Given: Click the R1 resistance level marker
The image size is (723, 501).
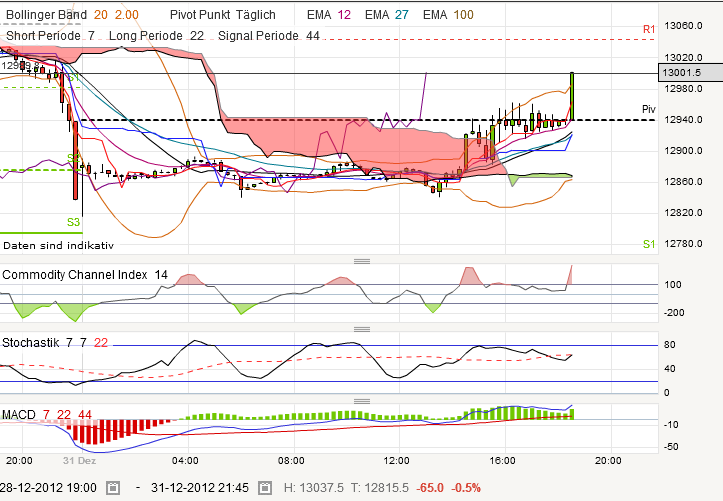Looking at the screenshot, I should pyautogui.click(x=648, y=30).
